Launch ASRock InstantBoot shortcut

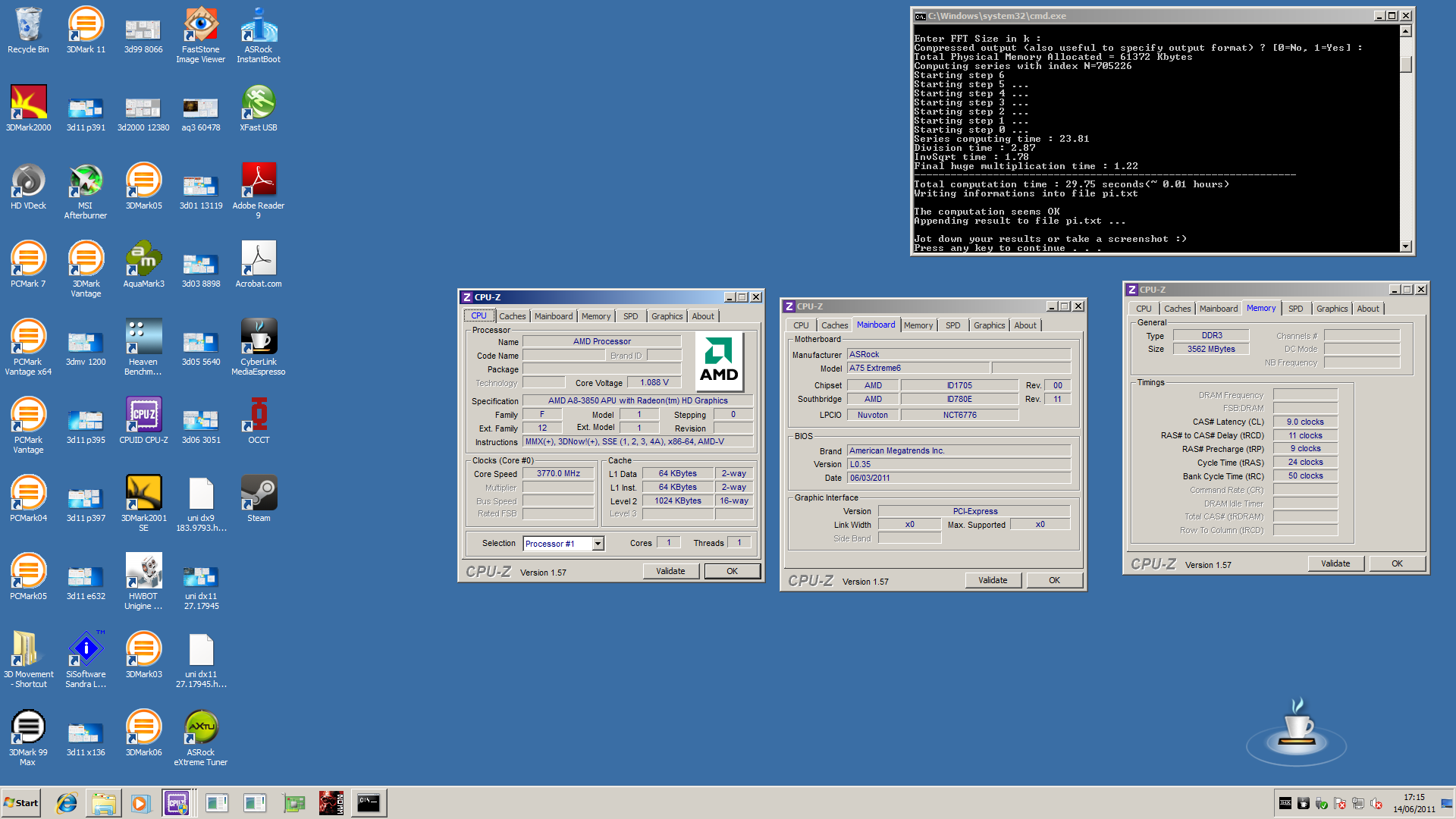click(259, 35)
